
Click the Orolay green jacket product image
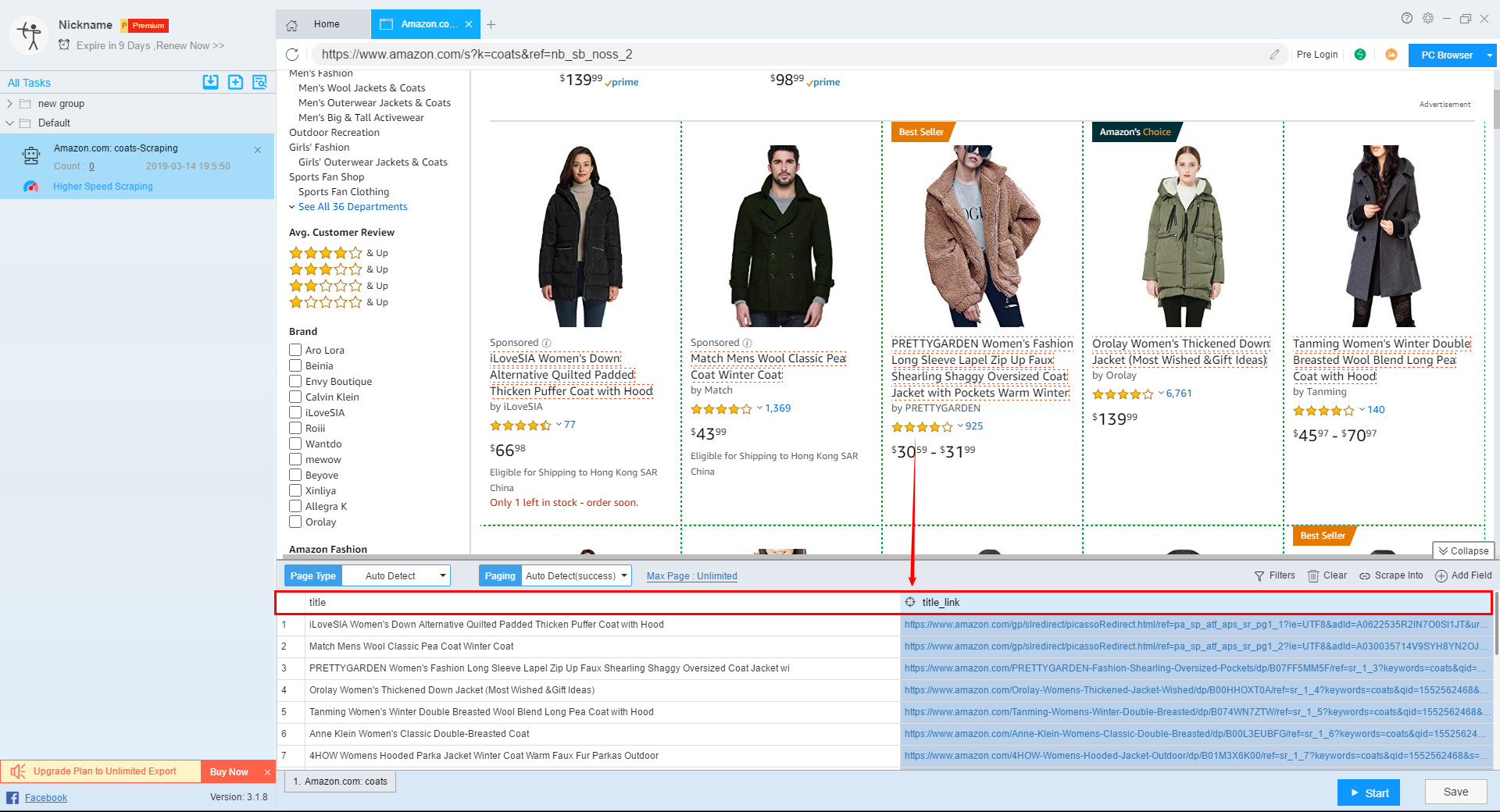click(x=1183, y=236)
